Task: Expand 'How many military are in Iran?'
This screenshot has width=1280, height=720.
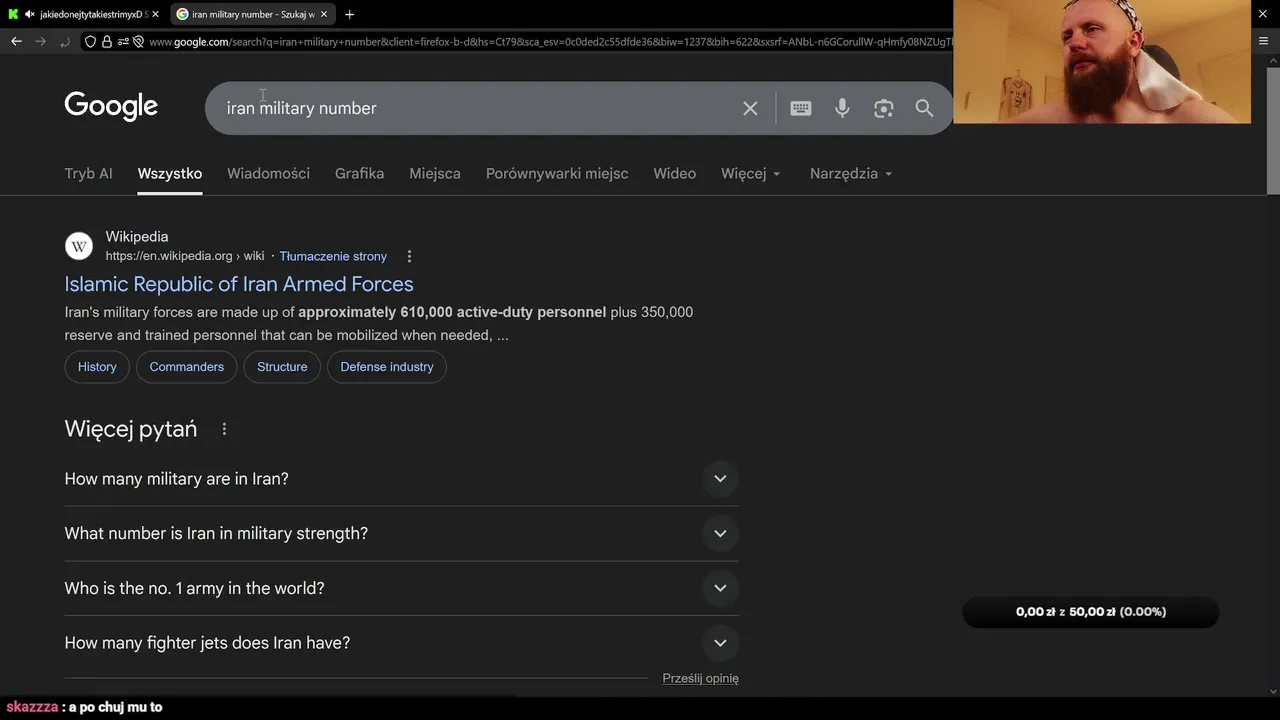Action: (x=401, y=479)
